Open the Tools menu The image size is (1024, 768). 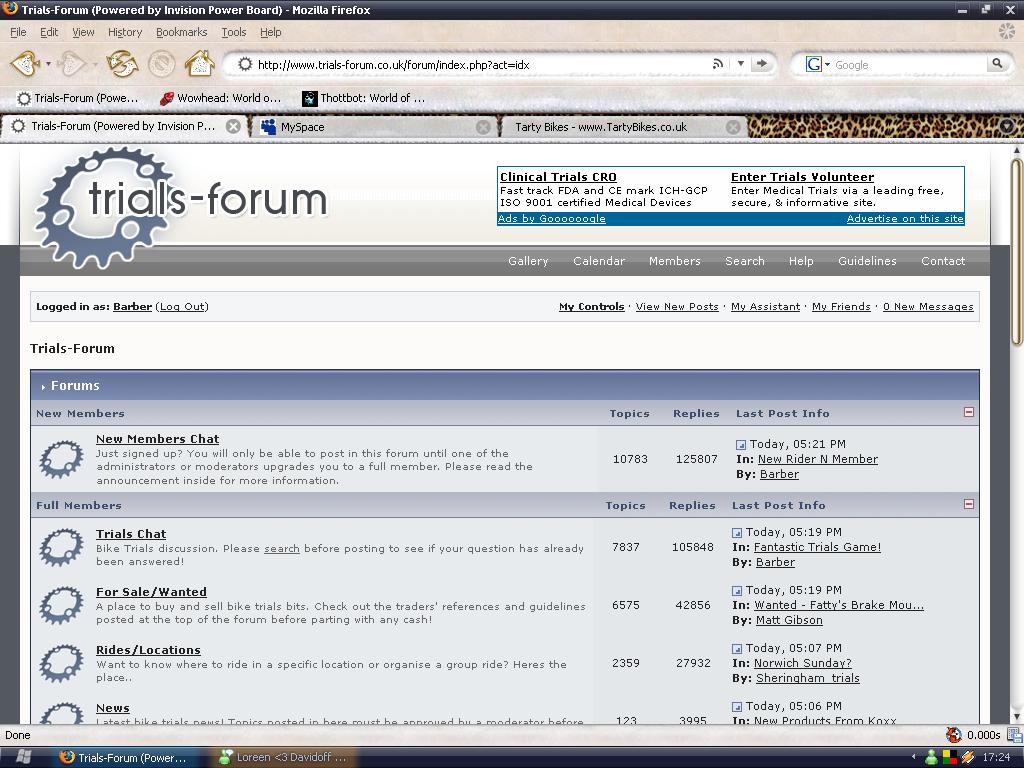(x=233, y=32)
